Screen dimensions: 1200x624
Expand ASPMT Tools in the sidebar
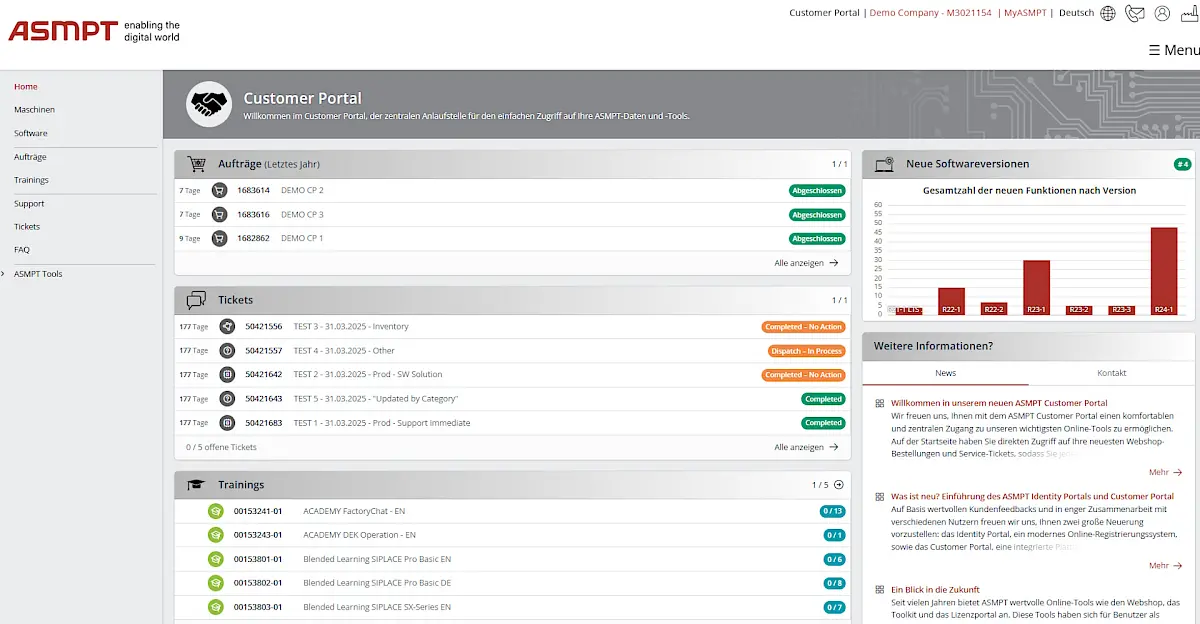(38, 274)
